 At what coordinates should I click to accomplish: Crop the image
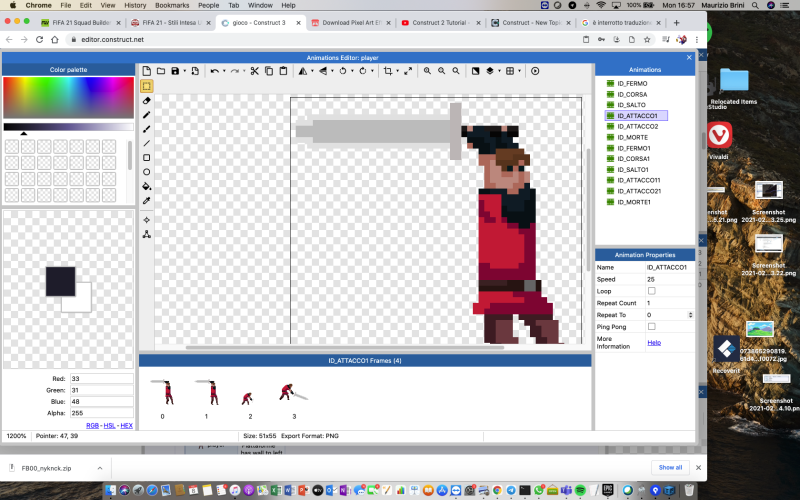coord(388,71)
